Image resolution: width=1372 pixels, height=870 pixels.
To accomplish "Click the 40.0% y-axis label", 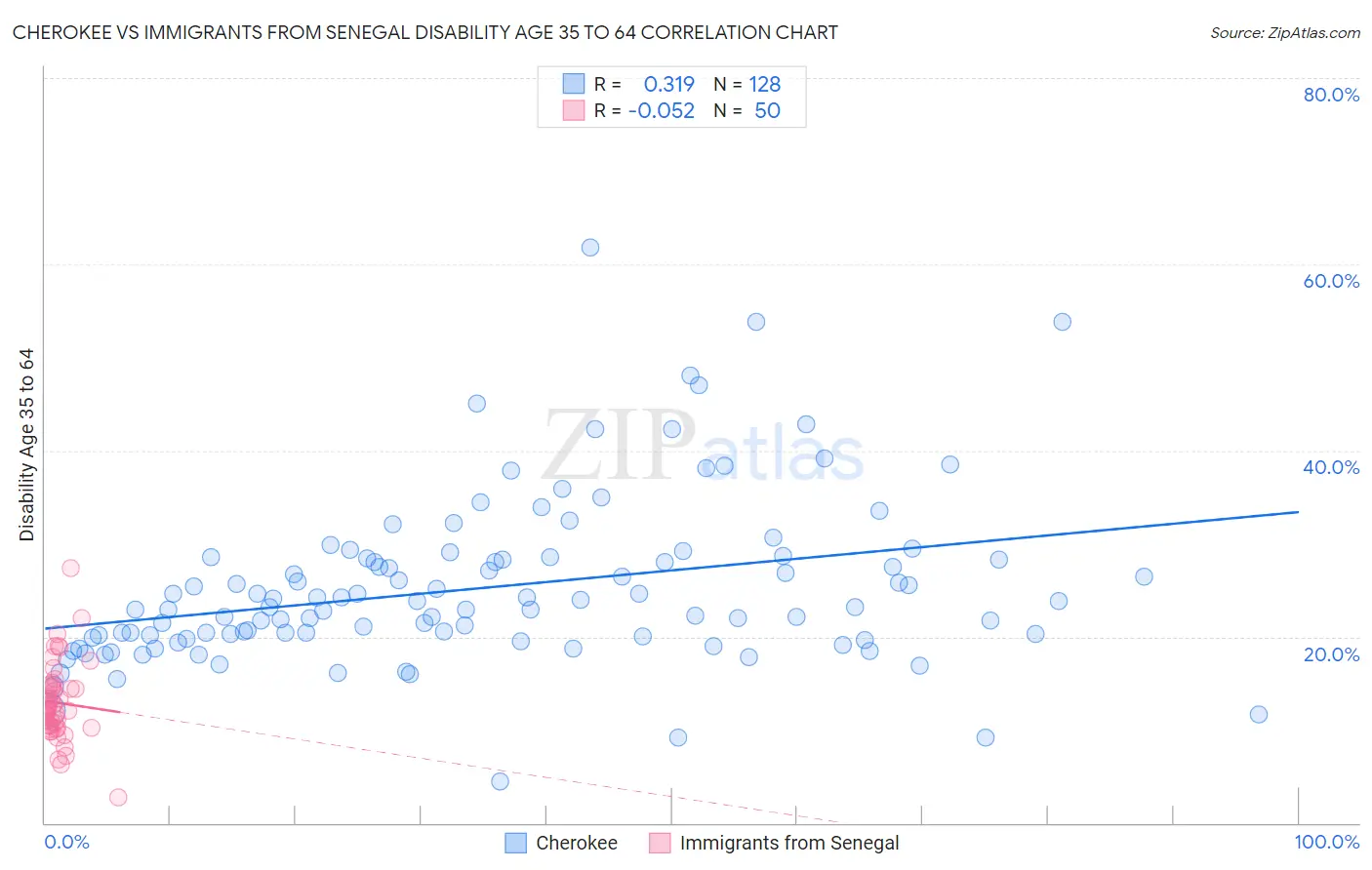I will (1331, 467).
